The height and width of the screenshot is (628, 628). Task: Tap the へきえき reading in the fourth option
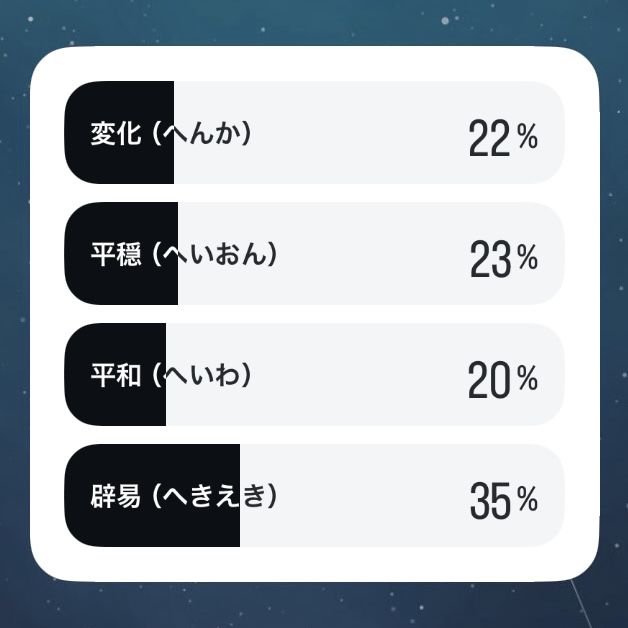pyautogui.click(x=215, y=496)
